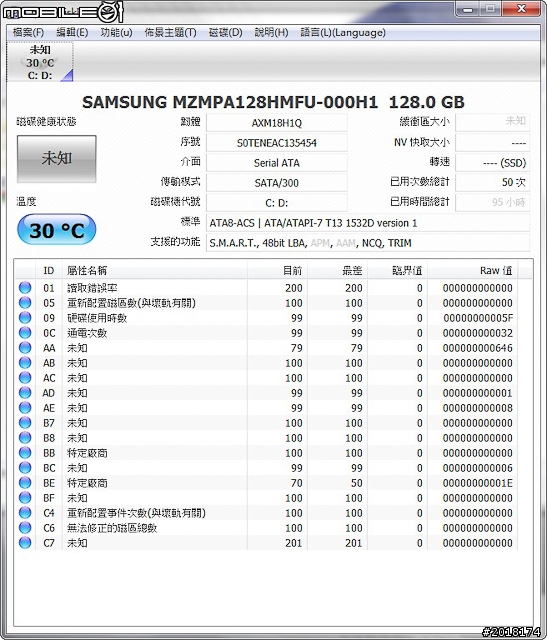Click status icon for attribute C6
Viewport: 547px width, 640px height.
25,528
